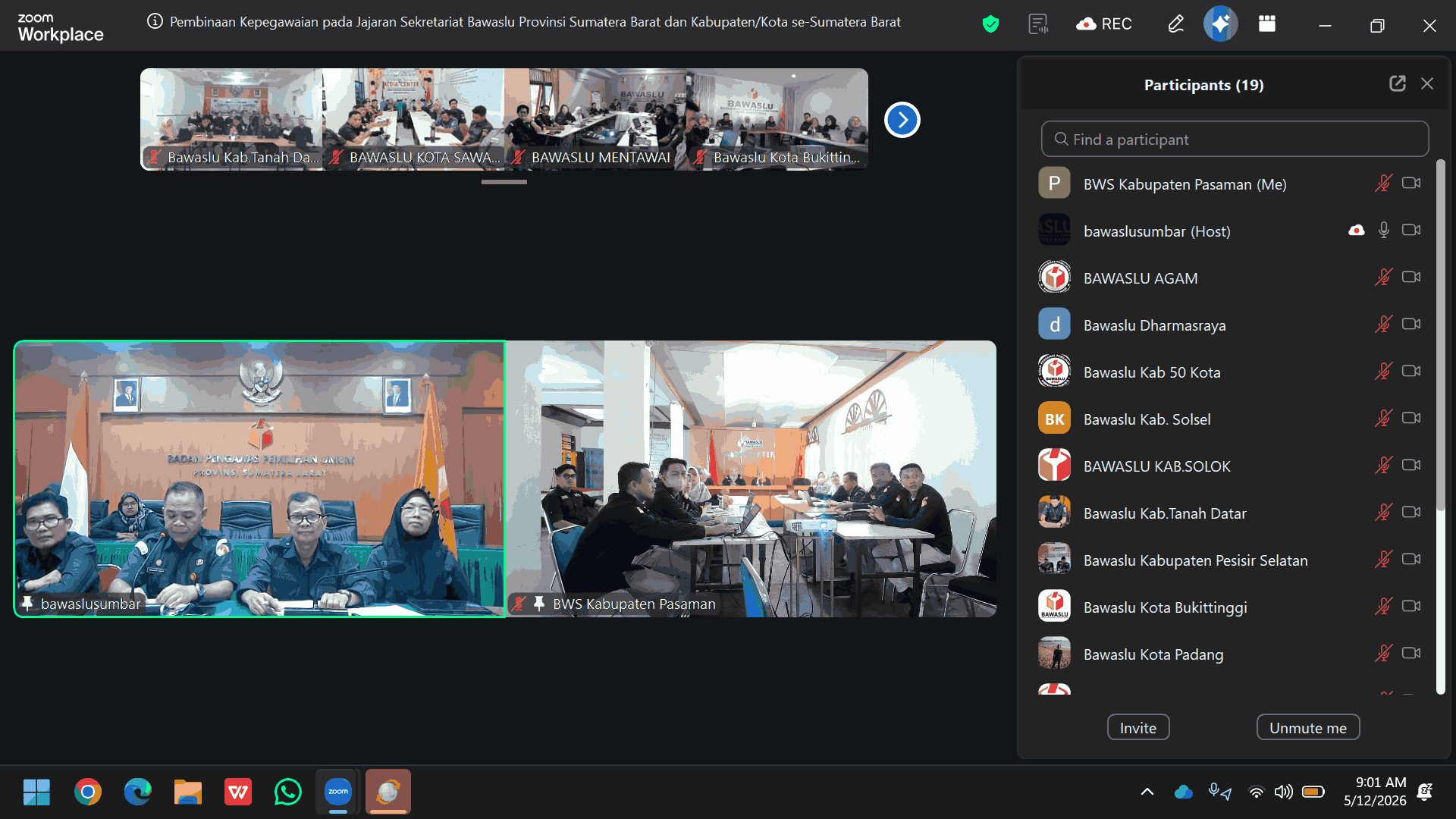Open WPS Office from the taskbar
Viewport: 1456px width, 819px height.
[238, 792]
